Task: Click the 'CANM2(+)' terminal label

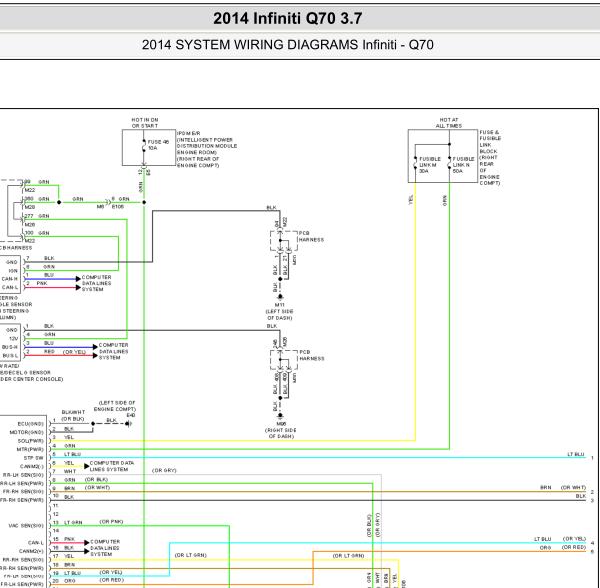Action: 31,551
